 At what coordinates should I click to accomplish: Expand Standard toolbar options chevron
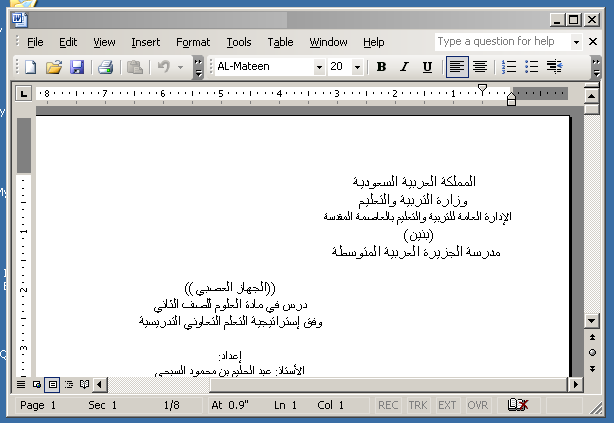pyautogui.click(x=199, y=67)
